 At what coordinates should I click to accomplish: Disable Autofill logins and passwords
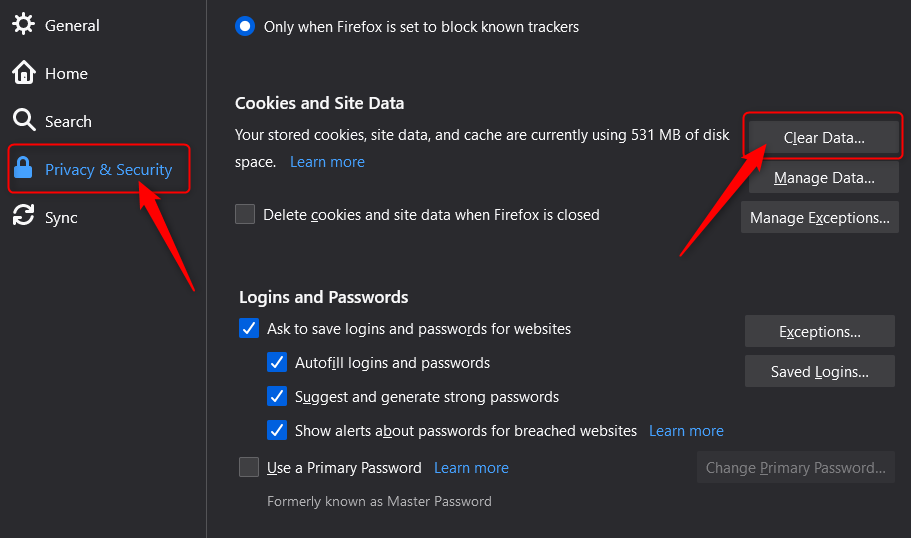click(277, 362)
